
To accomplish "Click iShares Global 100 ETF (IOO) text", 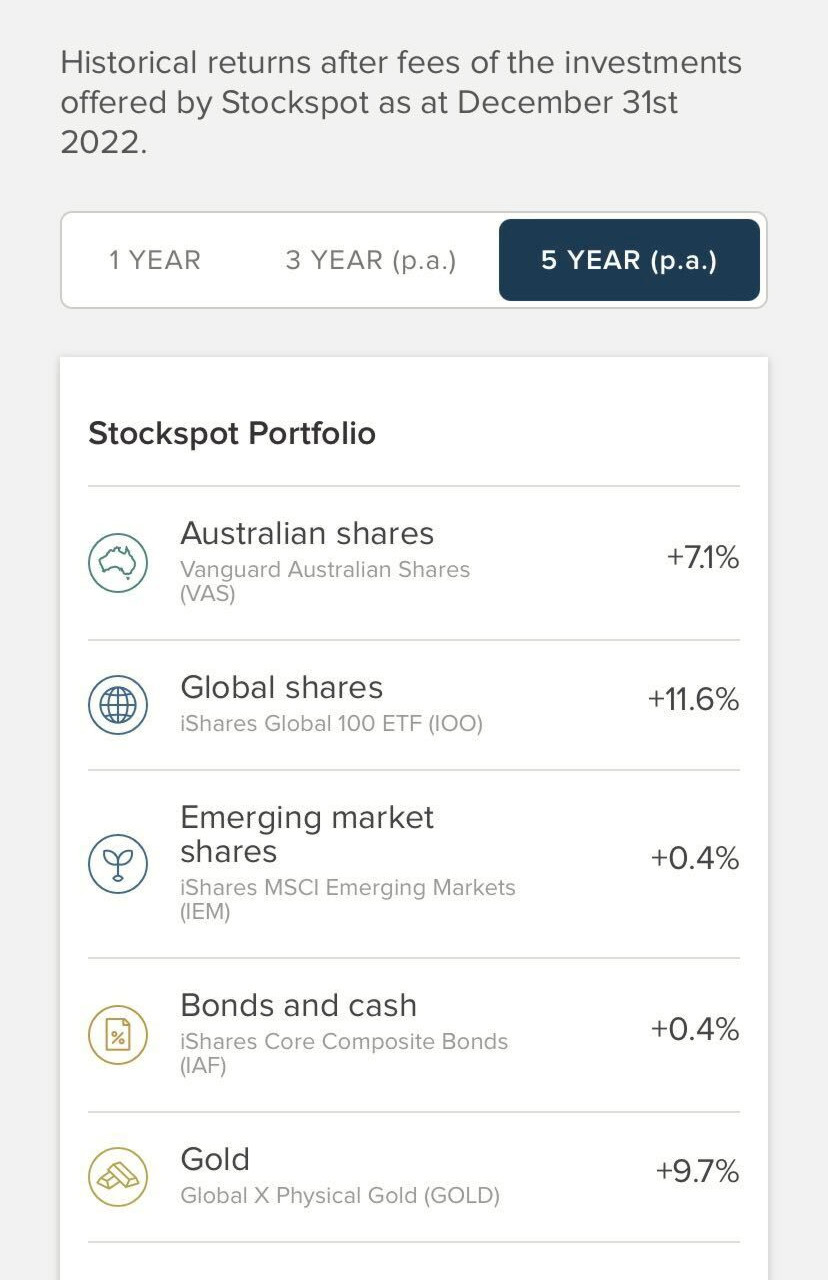I will click(331, 723).
